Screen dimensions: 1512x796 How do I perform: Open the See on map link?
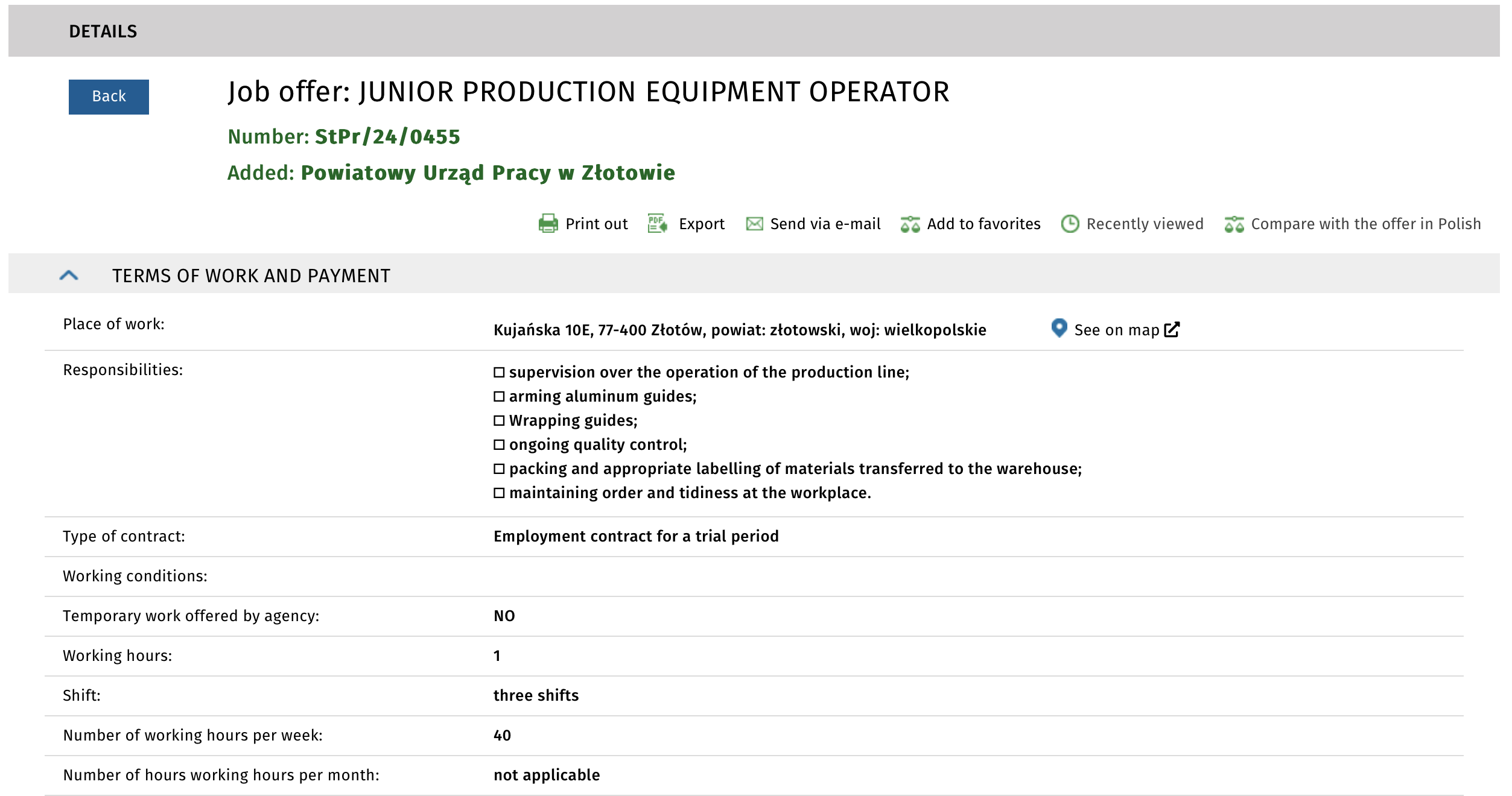1116,330
